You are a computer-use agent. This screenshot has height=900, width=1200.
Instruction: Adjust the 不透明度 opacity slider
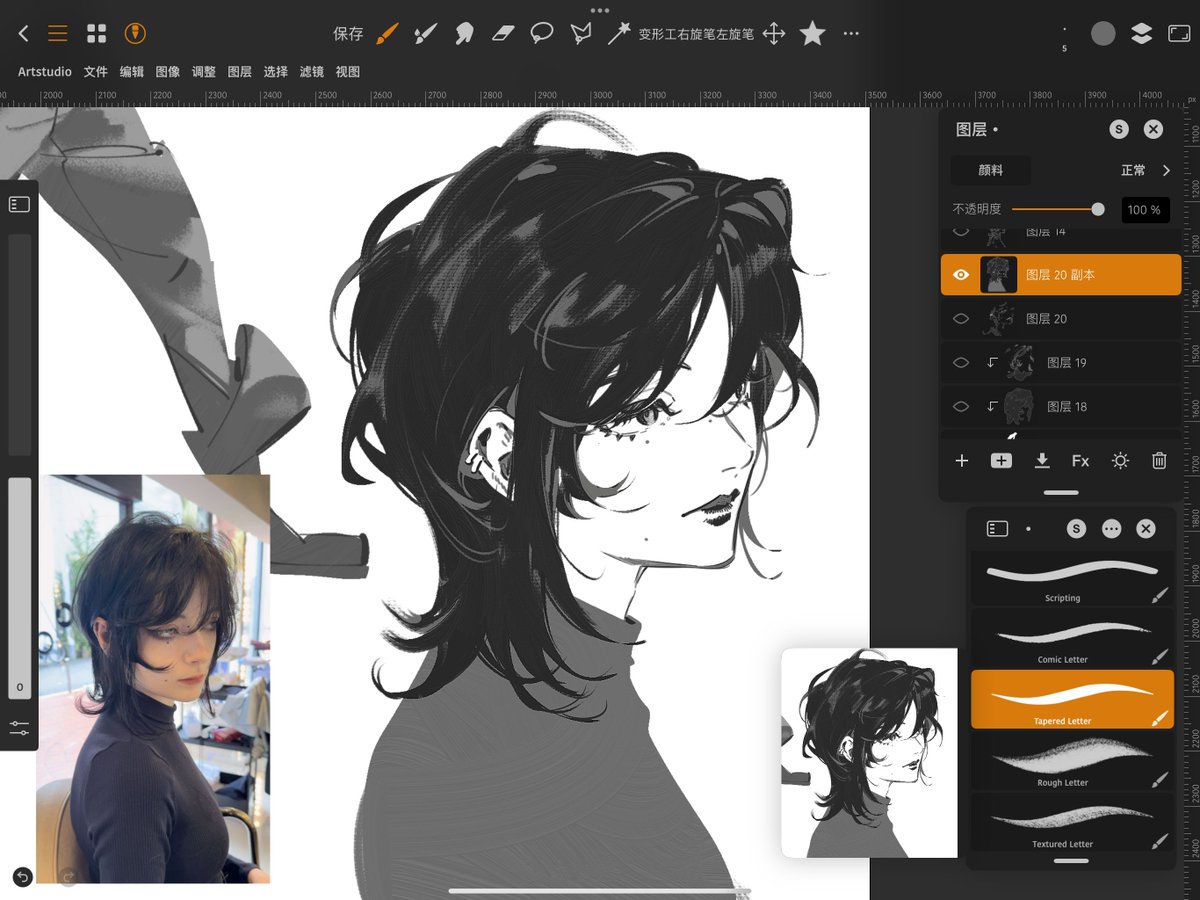pos(1058,210)
